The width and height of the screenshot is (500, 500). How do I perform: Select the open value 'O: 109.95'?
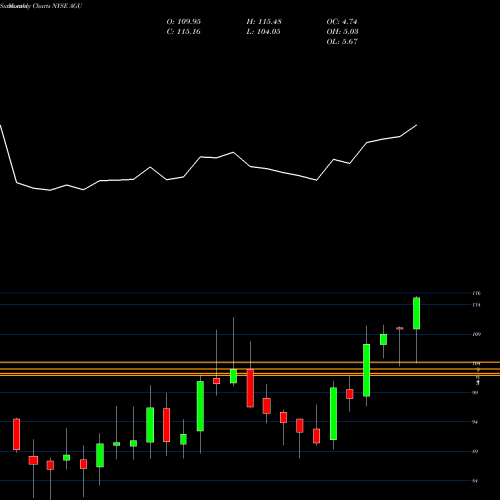[184, 22]
